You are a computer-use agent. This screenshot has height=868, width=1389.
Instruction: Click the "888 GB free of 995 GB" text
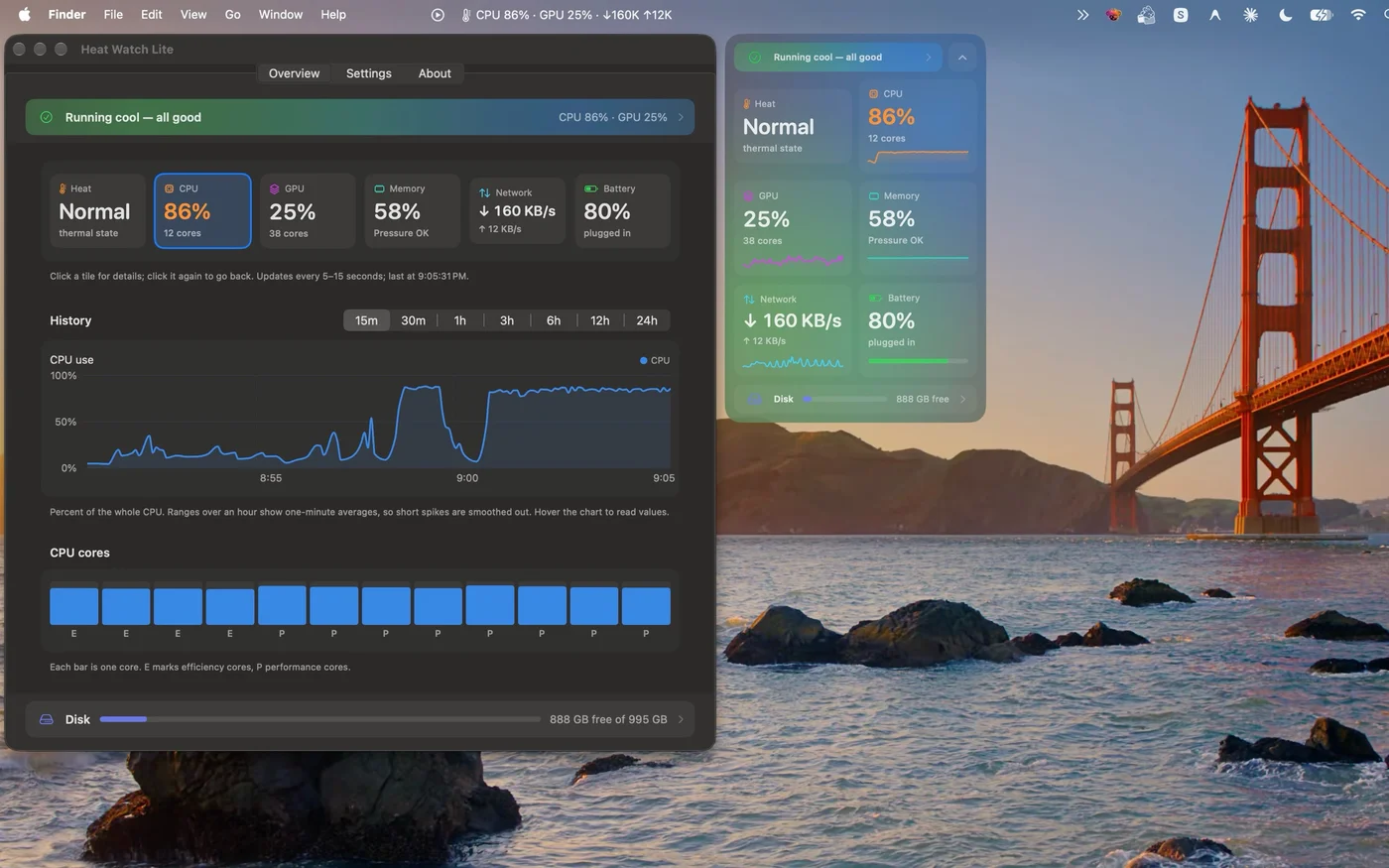click(x=608, y=719)
